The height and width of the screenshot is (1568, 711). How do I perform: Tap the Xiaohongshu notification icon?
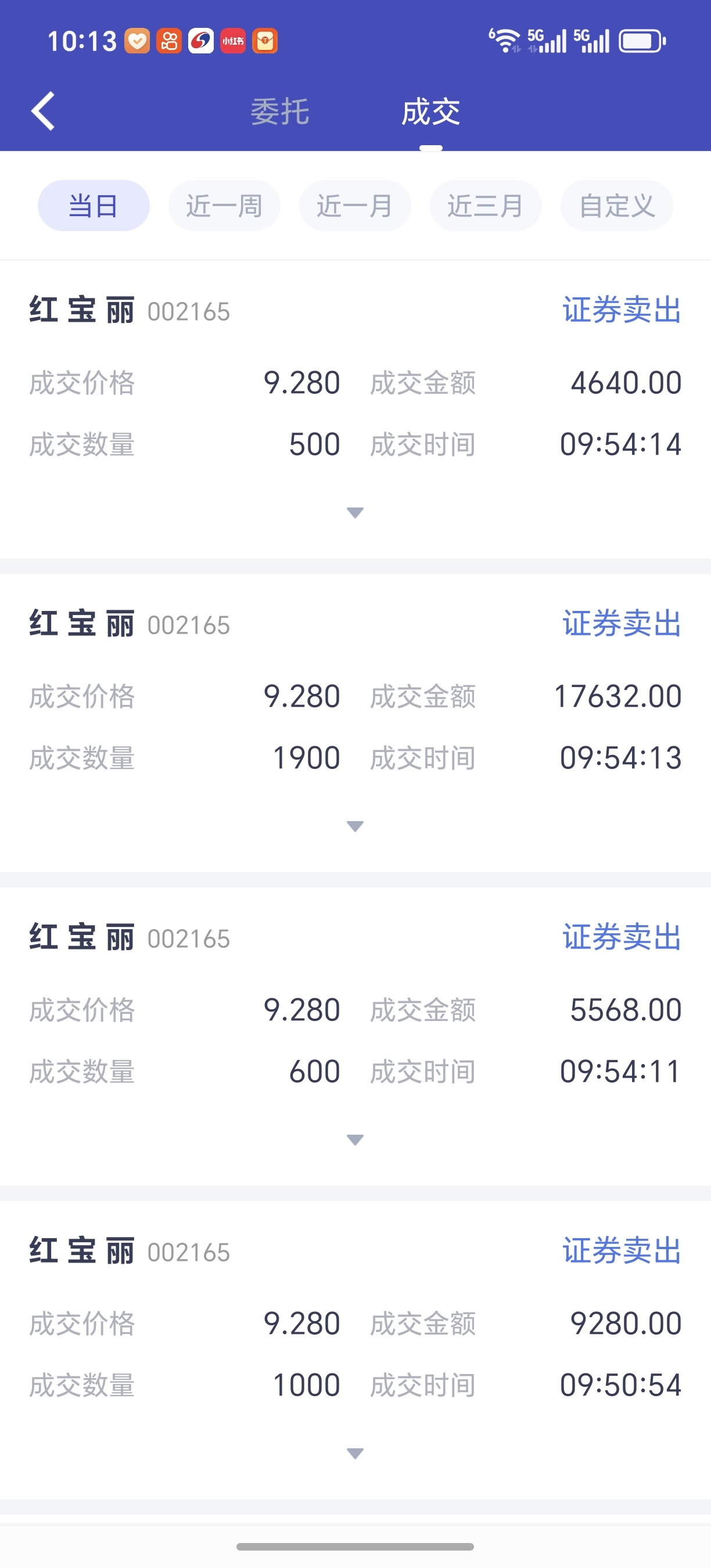[232, 41]
